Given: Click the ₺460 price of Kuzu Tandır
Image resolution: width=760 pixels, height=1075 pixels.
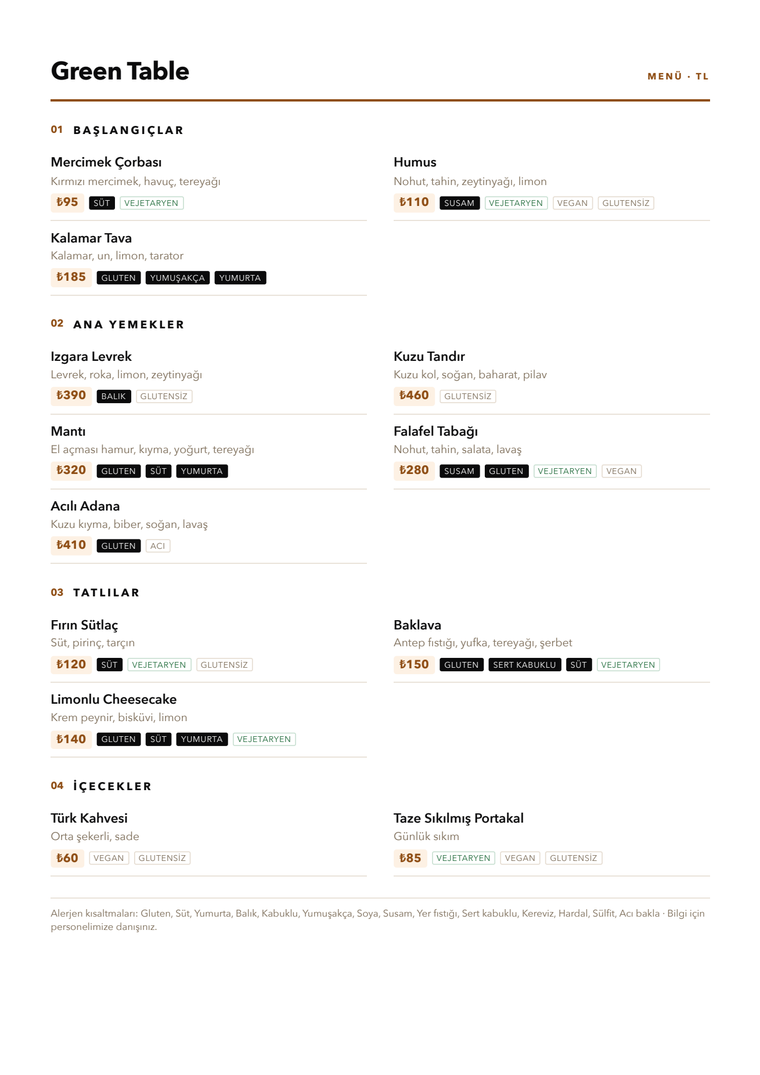Looking at the screenshot, I should point(414,396).
